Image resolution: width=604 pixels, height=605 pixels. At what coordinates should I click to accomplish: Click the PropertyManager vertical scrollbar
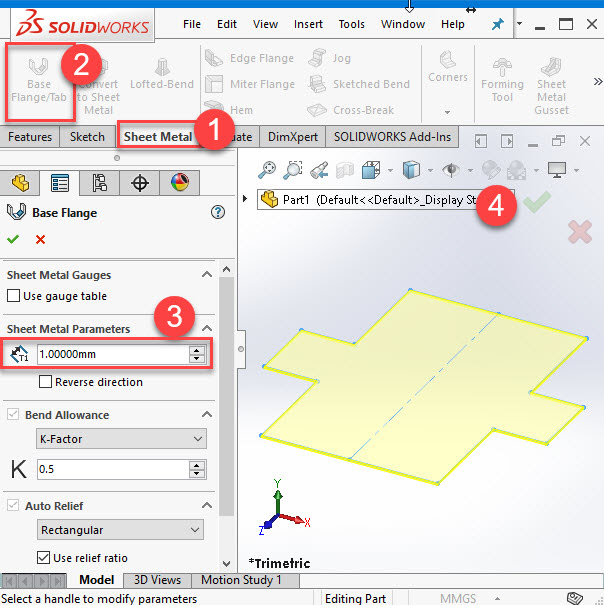click(x=227, y=397)
